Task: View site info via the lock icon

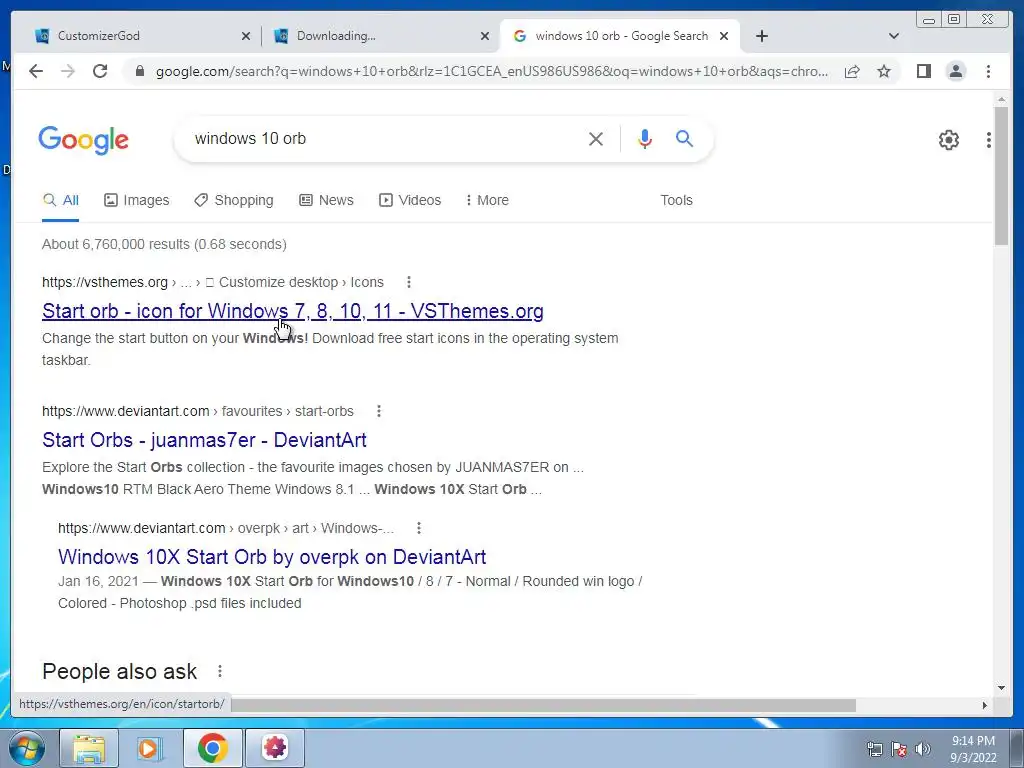Action: coord(139,71)
